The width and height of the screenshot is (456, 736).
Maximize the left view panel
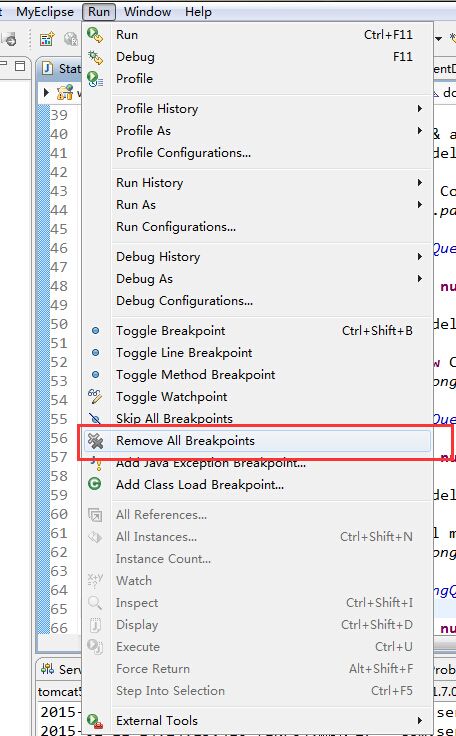[x=20, y=66]
